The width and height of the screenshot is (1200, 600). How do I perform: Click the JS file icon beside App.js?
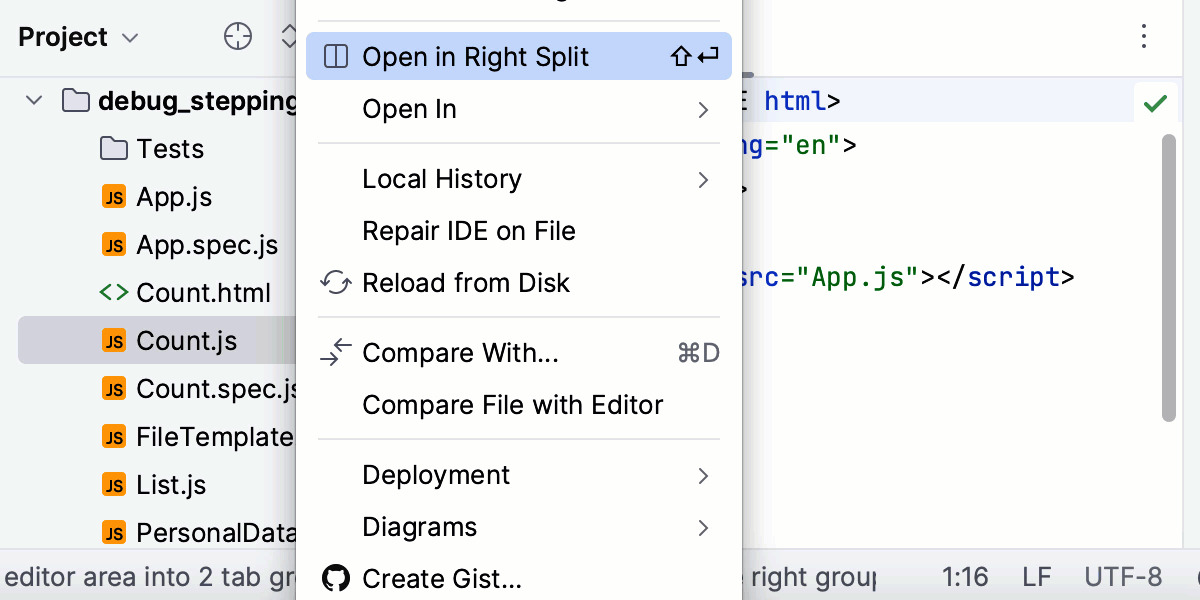114,196
